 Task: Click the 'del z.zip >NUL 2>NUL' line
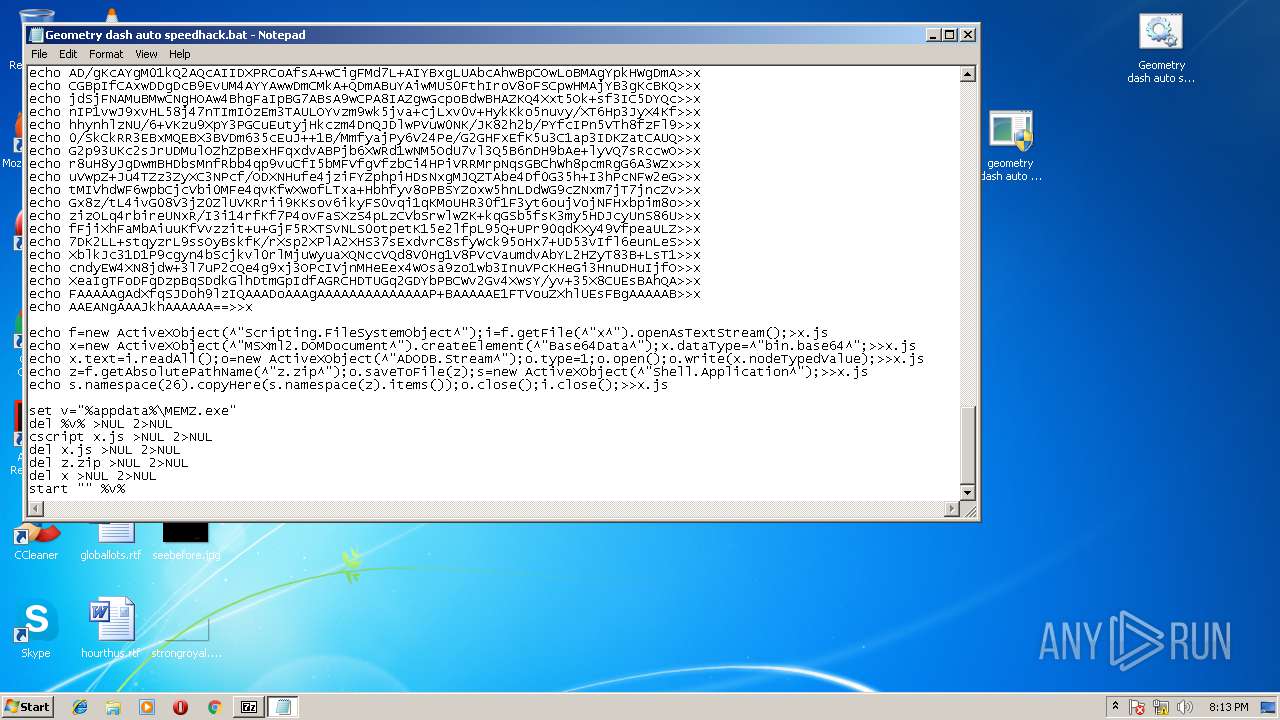tap(108, 463)
